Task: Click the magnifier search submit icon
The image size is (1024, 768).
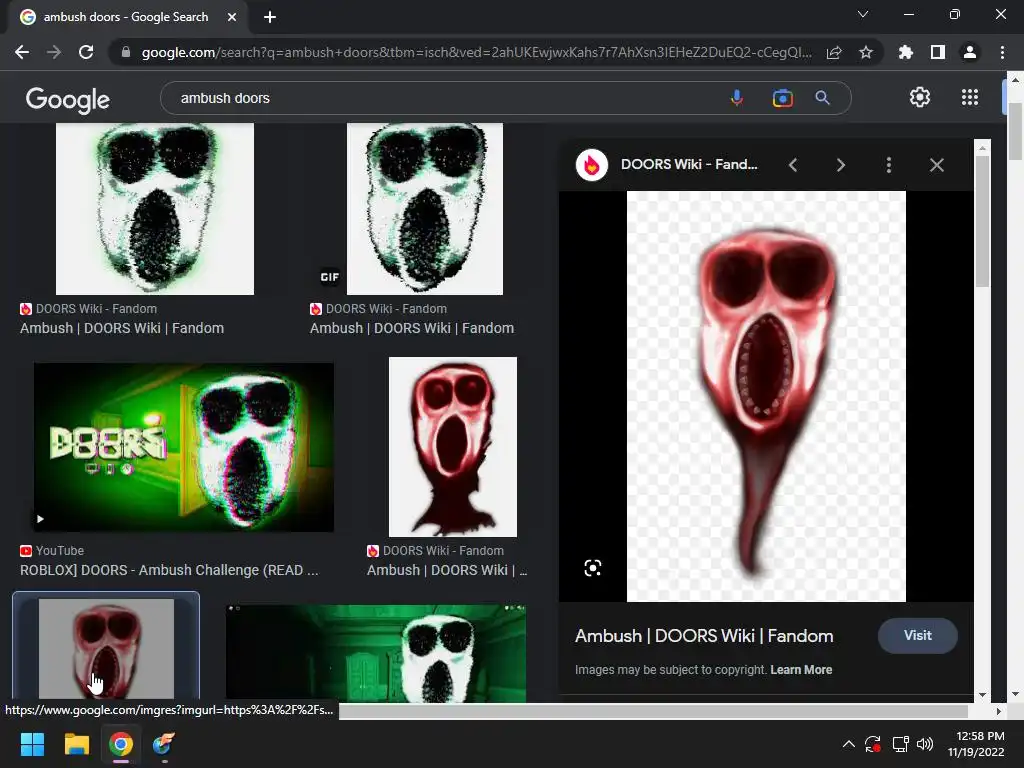Action: tap(822, 98)
